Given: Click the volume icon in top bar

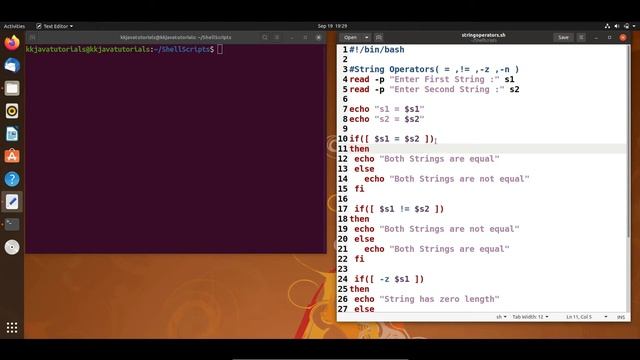Looking at the screenshot, I should tap(617, 26).
